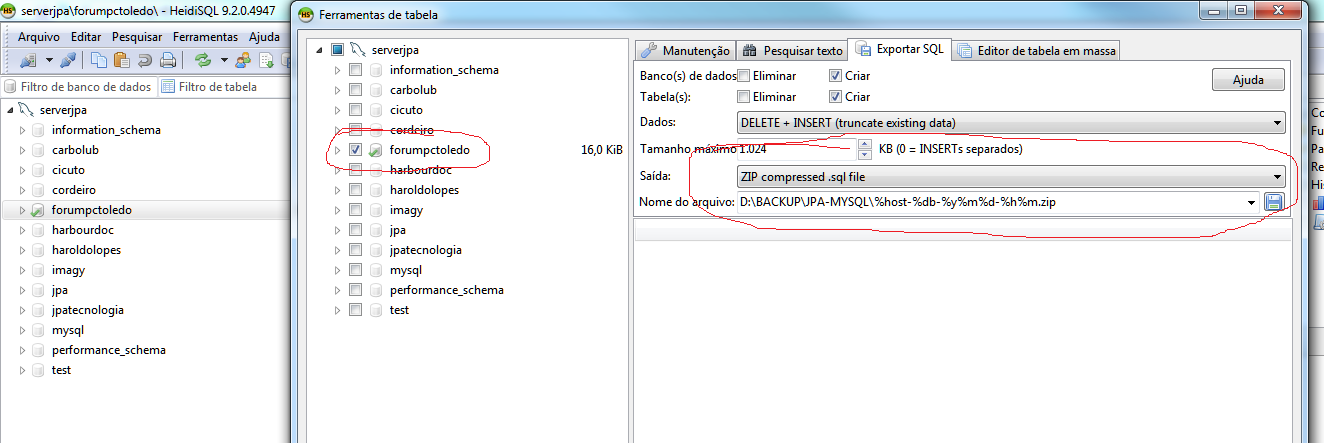Click the blue save-file disk icon beside filename

[x=1274, y=203]
